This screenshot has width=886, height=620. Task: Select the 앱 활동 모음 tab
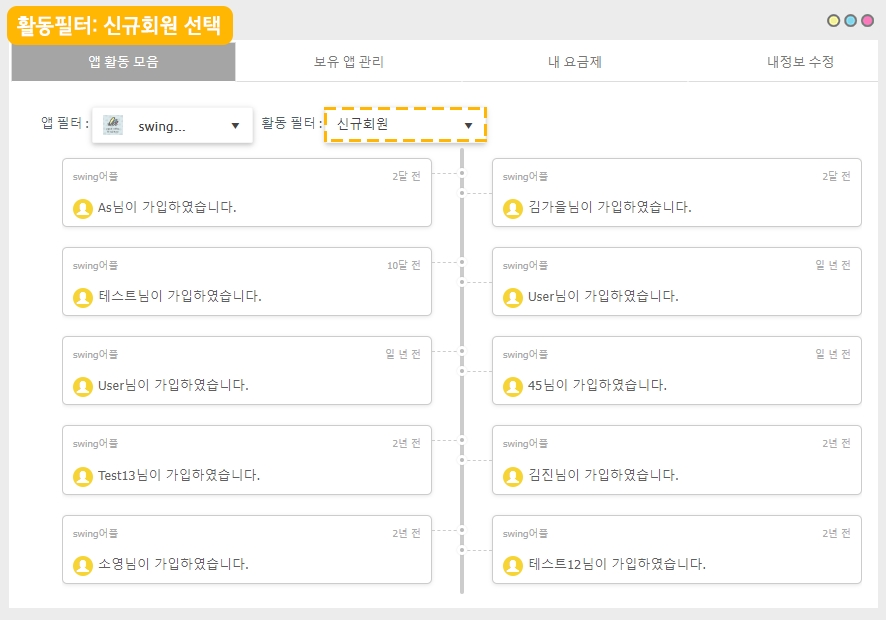click(123, 62)
